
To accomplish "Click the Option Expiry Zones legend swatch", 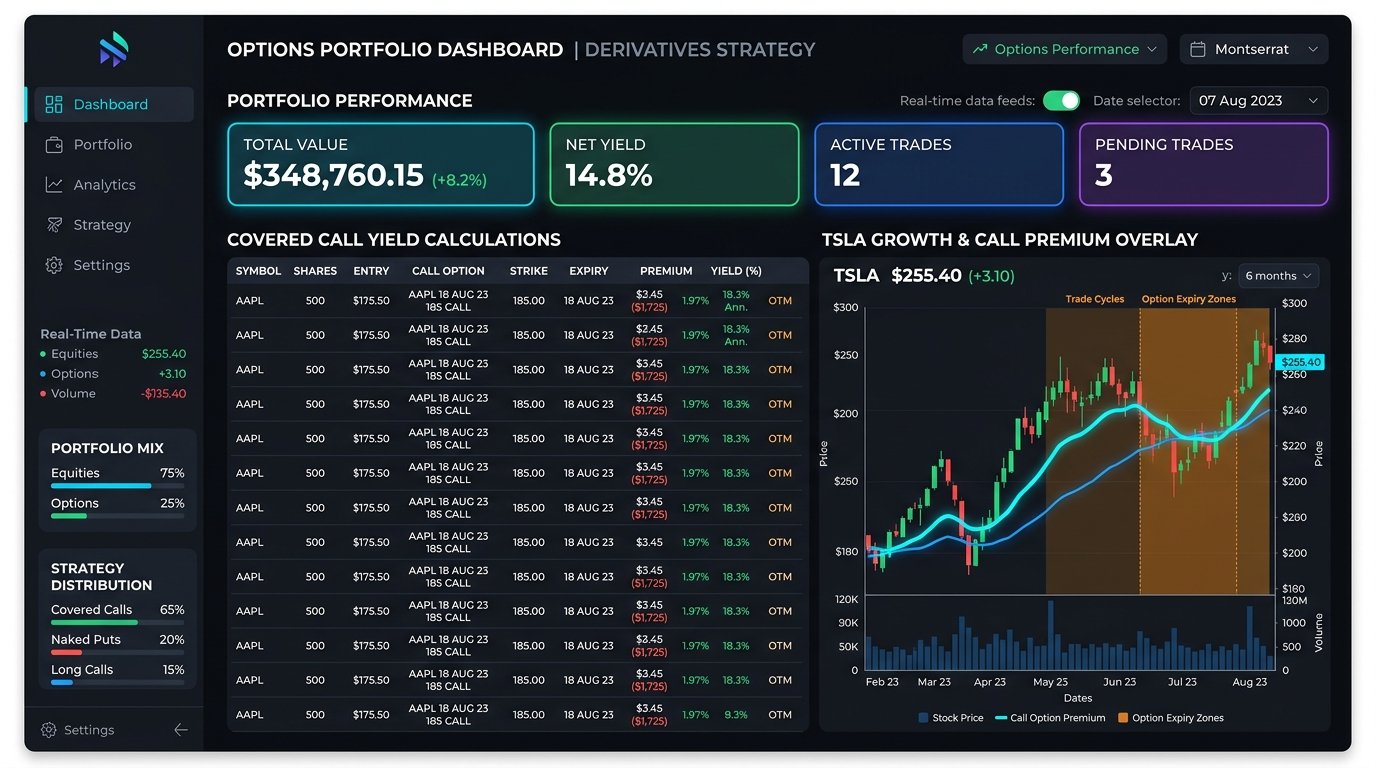I will [x=1123, y=718].
